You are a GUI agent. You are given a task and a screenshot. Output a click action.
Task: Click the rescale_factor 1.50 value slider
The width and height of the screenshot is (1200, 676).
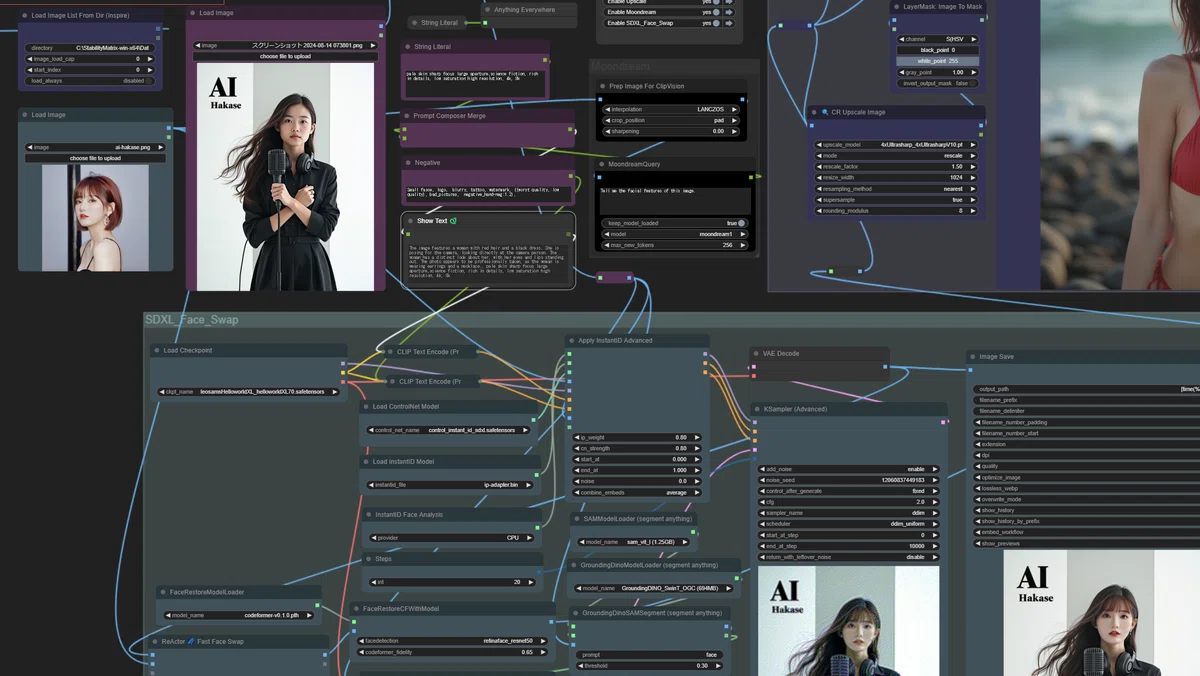[896, 167]
